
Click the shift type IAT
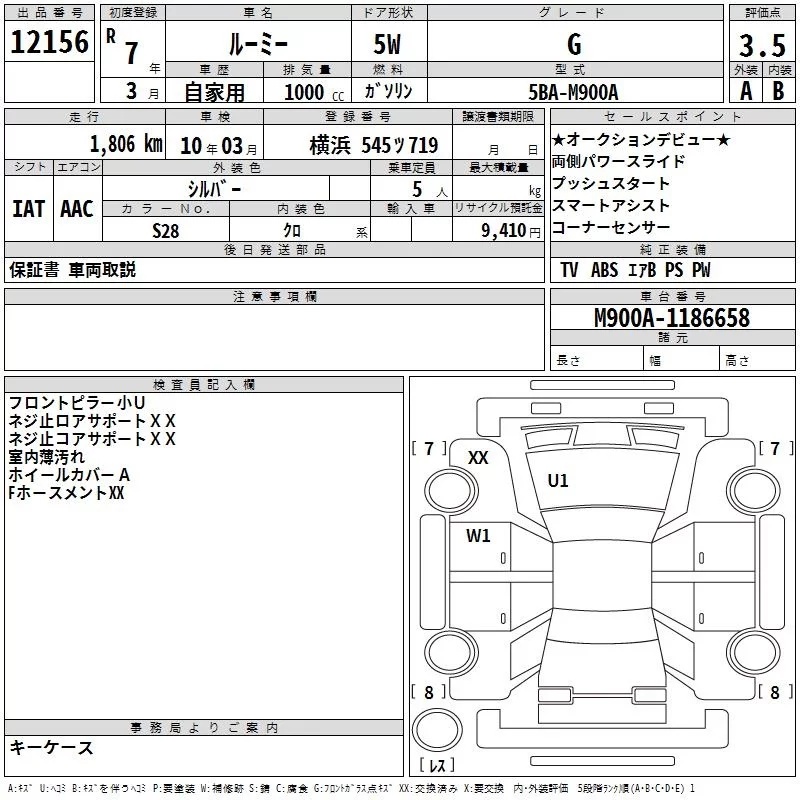tap(29, 209)
